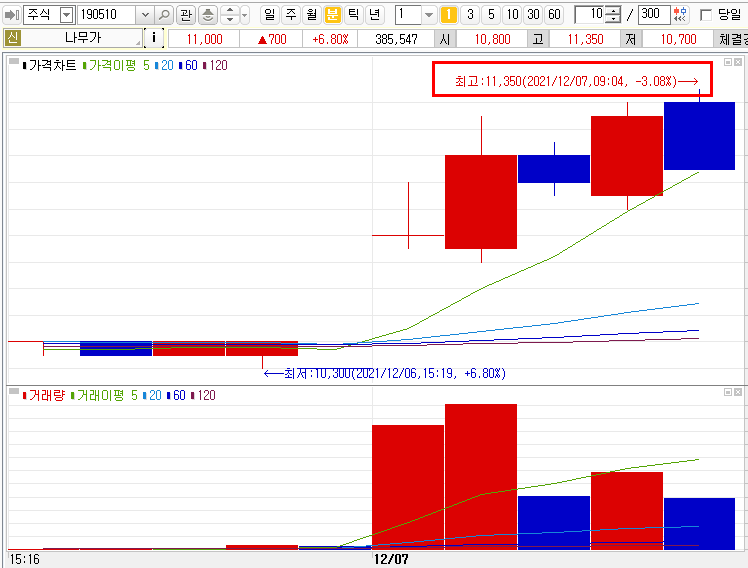Viewport: 748px width, 568px height.
Task: Click the 체결 button at the header's right
Action: (x=731, y=39)
